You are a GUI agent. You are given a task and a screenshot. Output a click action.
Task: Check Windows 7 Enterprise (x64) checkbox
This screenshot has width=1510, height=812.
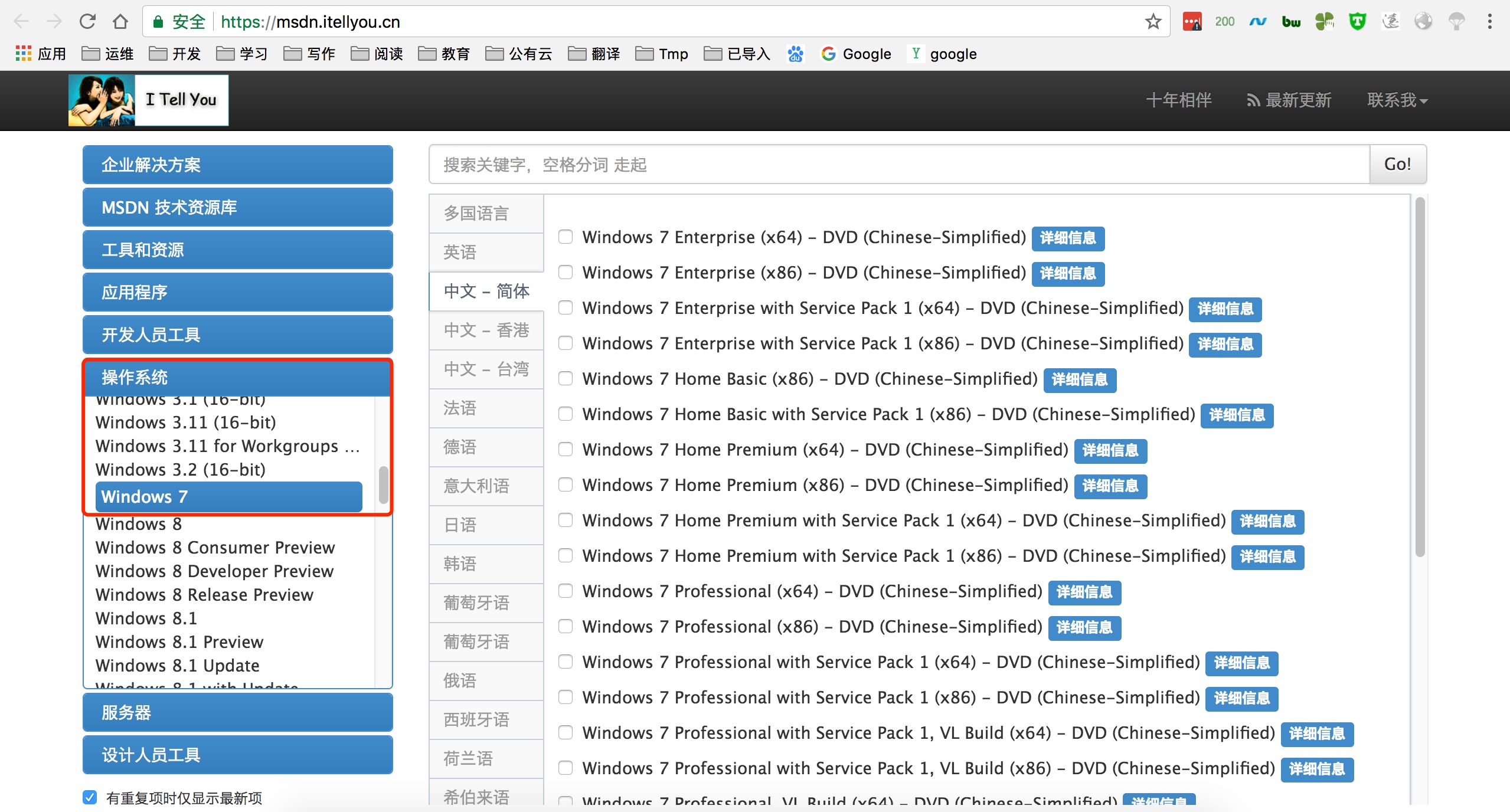tap(566, 237)
